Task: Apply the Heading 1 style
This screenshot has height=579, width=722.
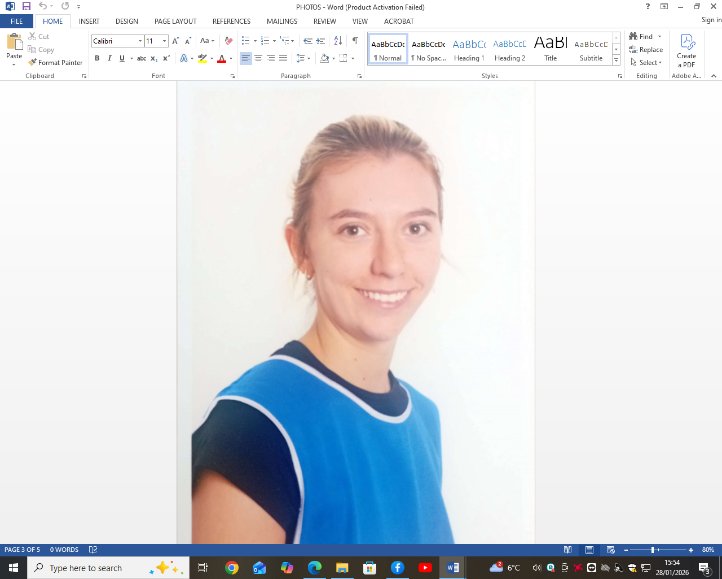Action: click(x=469, y=49)
